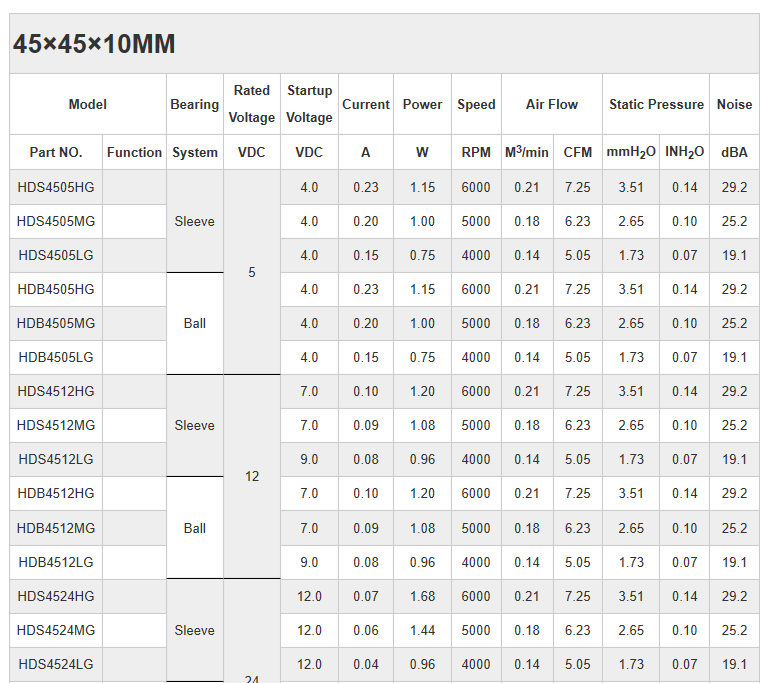The width and height of the screenshot is (765, 683).
Task: Select the HDS4524HG part number
Action: point(56,596)
